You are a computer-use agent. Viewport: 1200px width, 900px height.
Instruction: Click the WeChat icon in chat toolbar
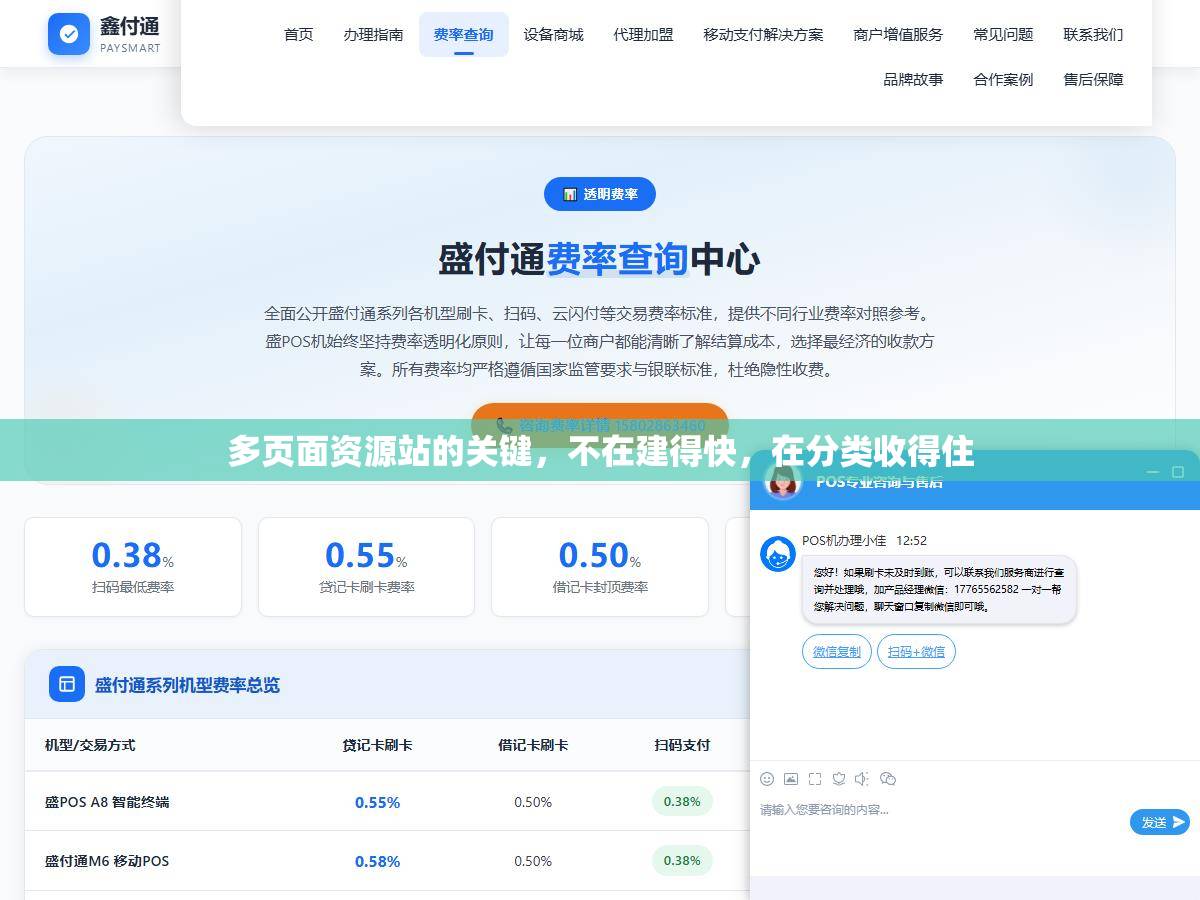[888, 779]
